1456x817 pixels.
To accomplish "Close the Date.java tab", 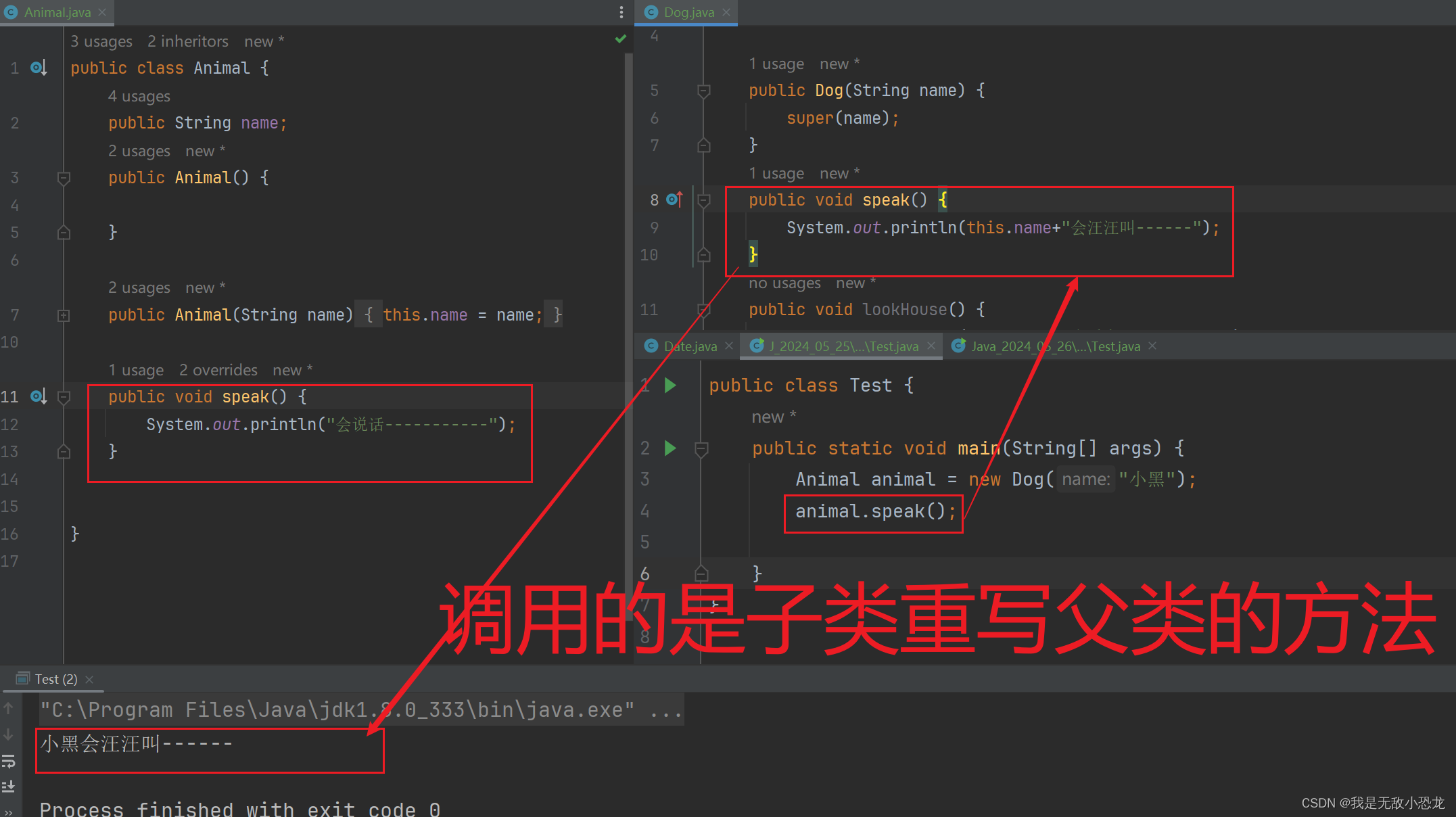I will (x=729, y=346).
